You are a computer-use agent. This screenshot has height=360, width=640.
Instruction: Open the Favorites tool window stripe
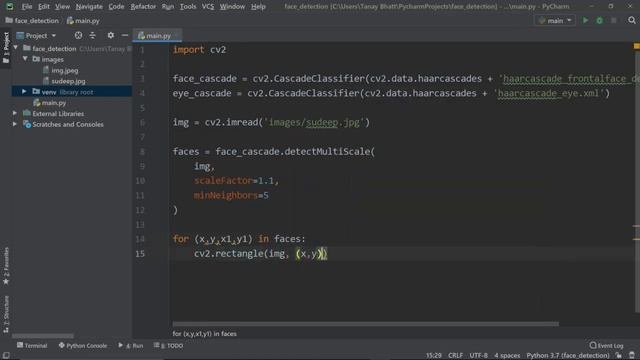[x=6, y=265]
